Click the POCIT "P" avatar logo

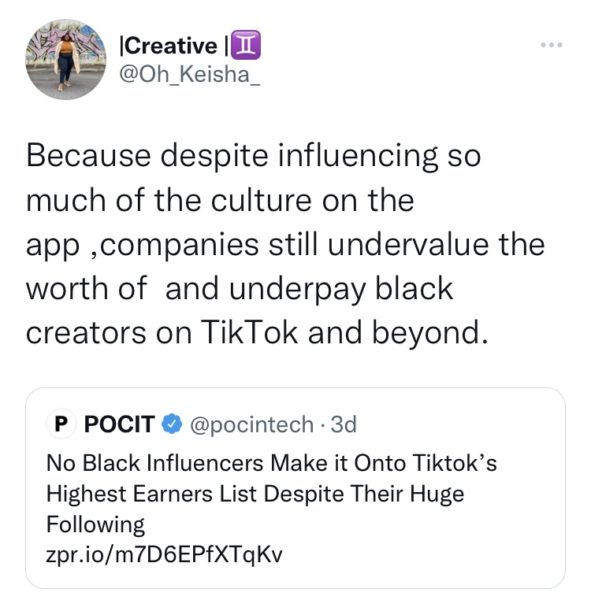(62, 424)
